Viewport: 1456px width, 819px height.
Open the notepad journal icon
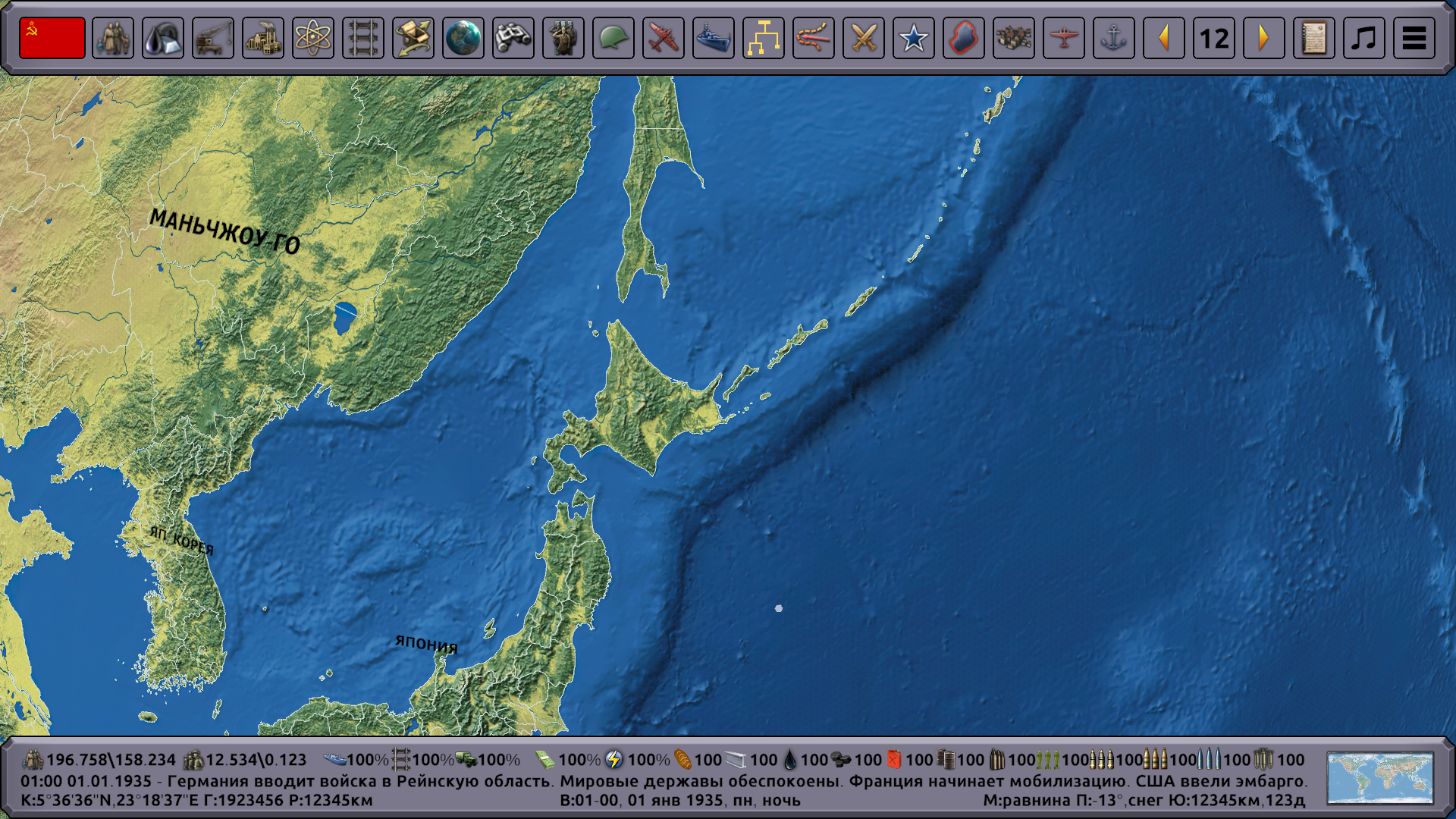coord(1314,38)
